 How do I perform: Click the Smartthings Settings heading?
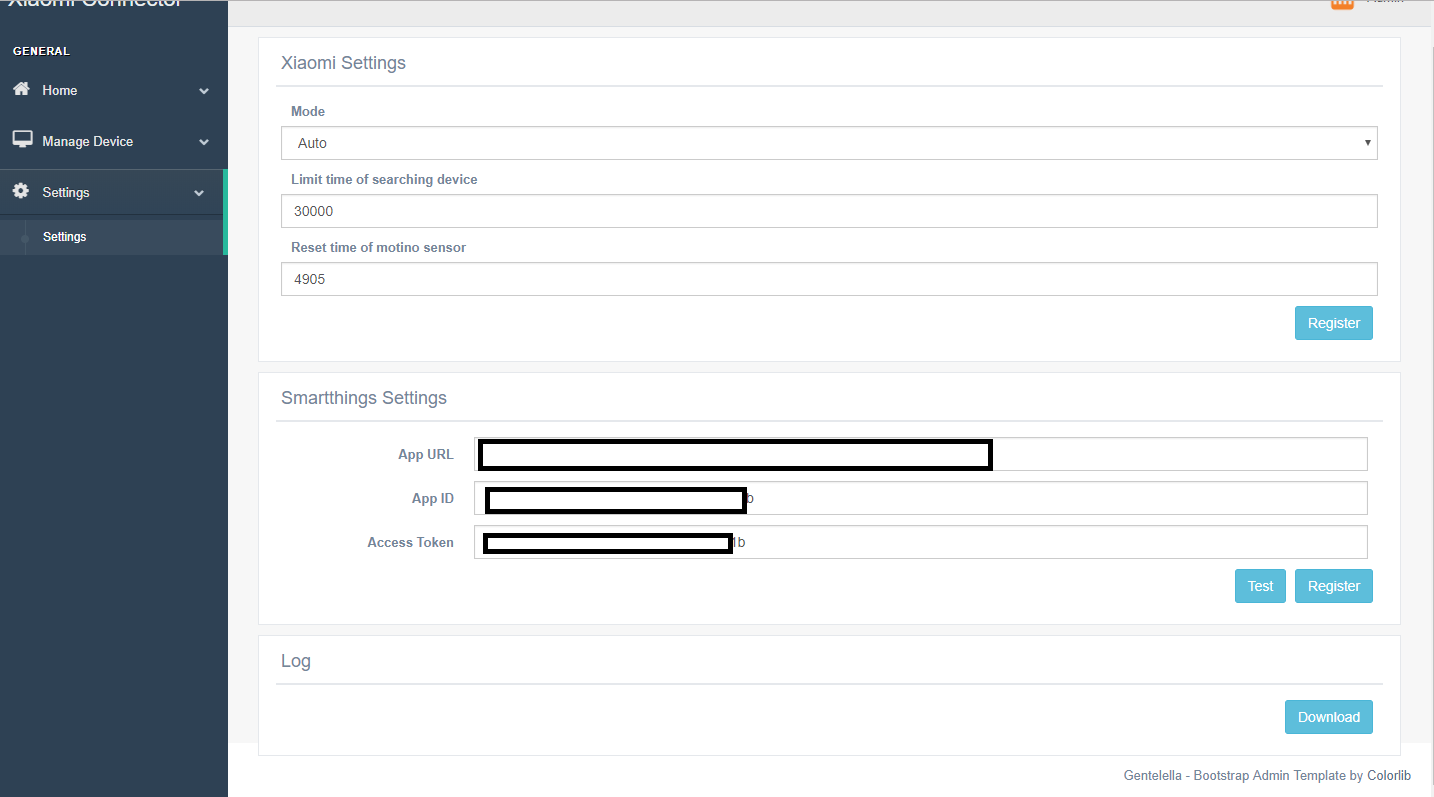[x=364, y=398]
